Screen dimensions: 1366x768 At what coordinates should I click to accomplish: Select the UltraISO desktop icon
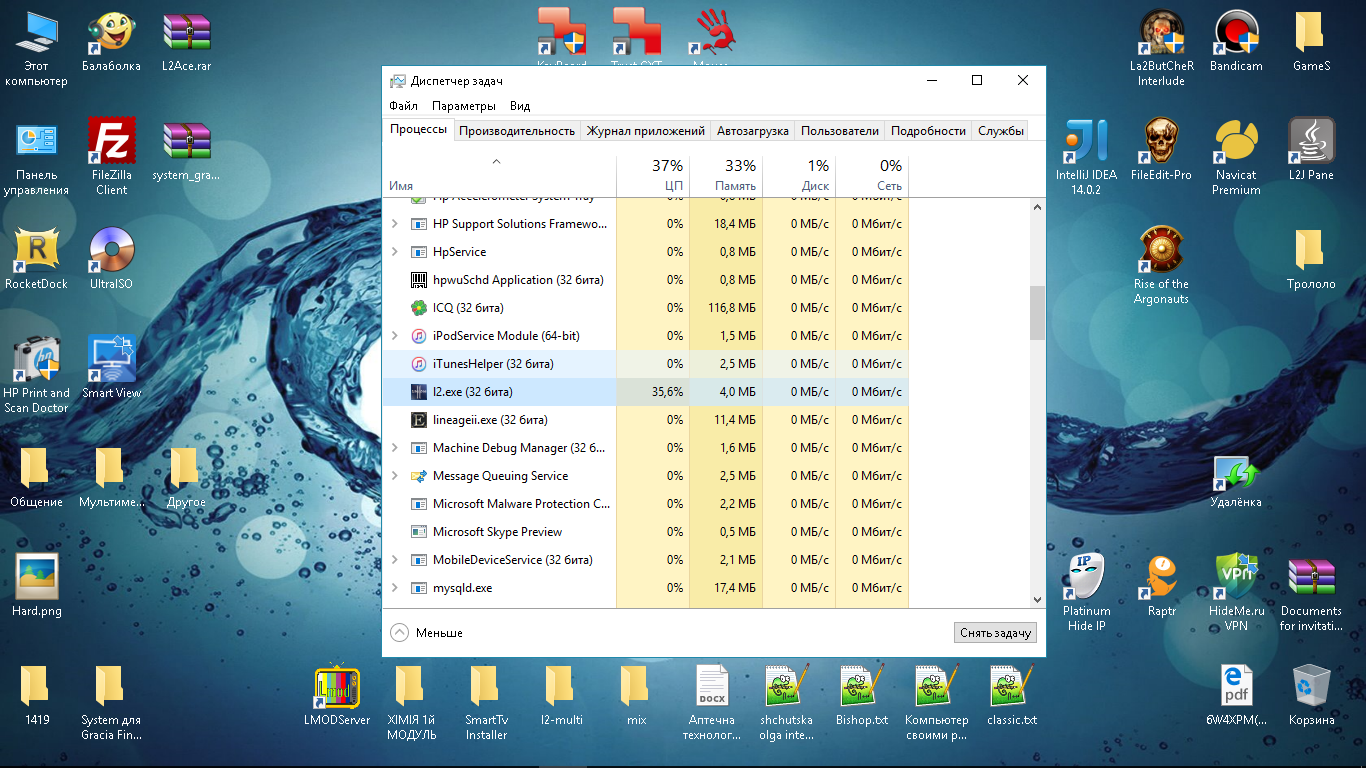(111, 258)
